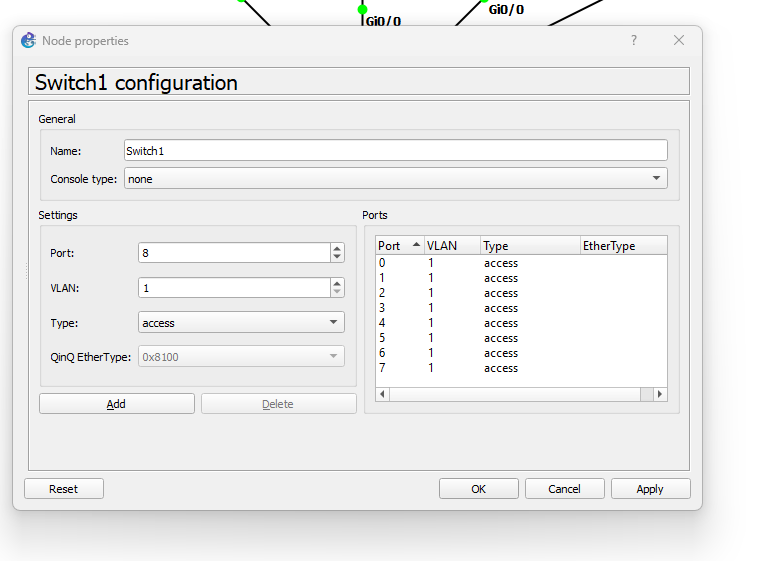Select port 5 row in Ports table
The width and height of the screenshot is (768, 561).
point(521,338)
